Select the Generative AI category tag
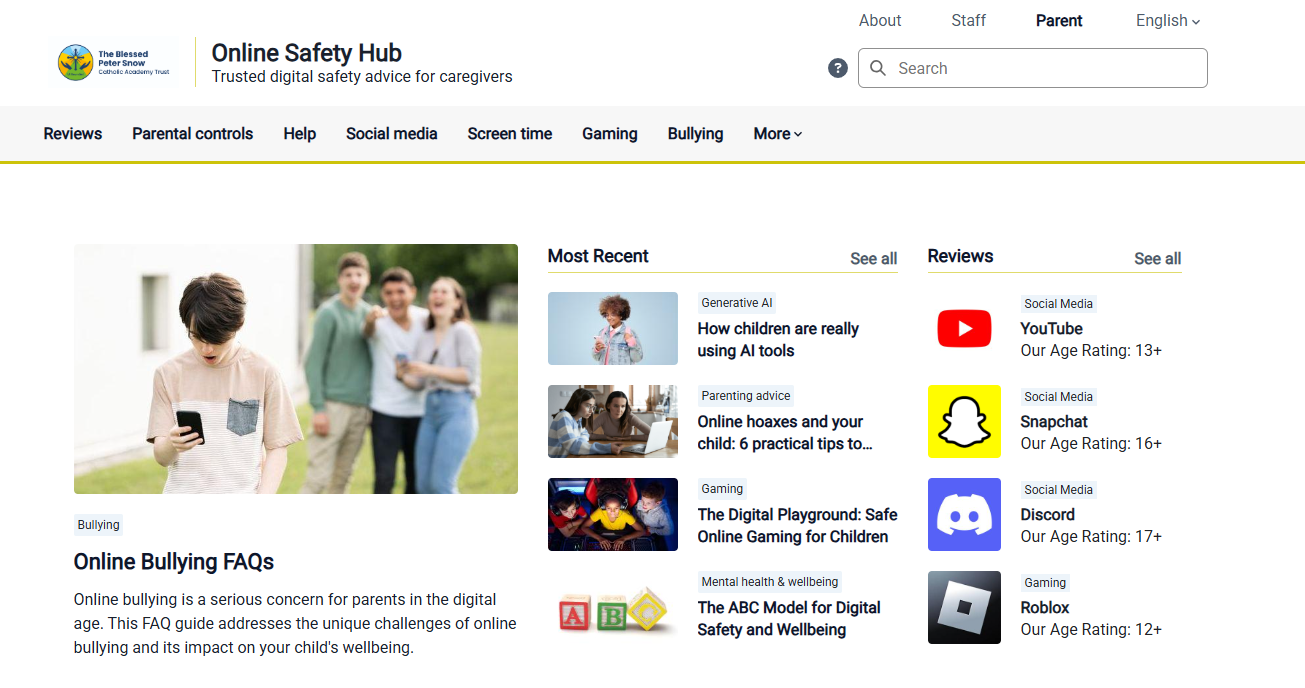 (x=737, y=303)
